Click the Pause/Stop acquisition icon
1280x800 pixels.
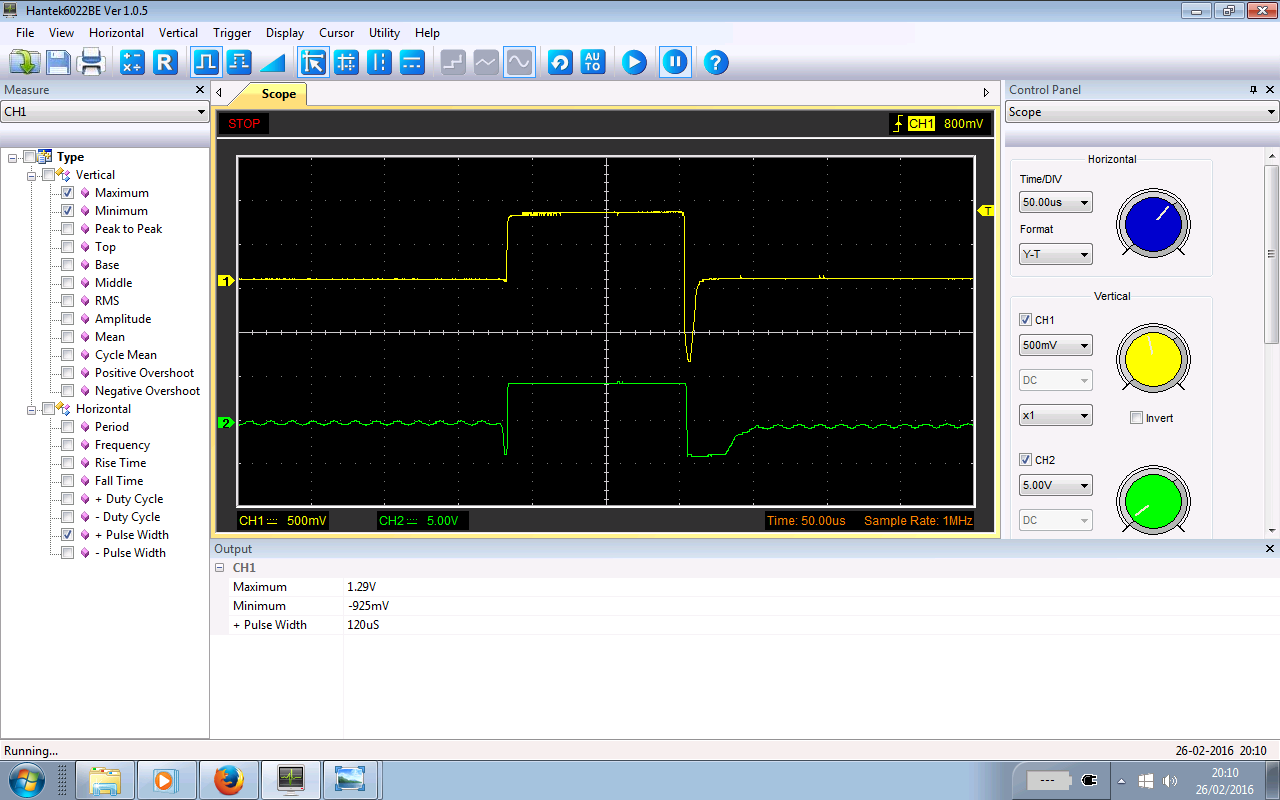tap(675, 63)
